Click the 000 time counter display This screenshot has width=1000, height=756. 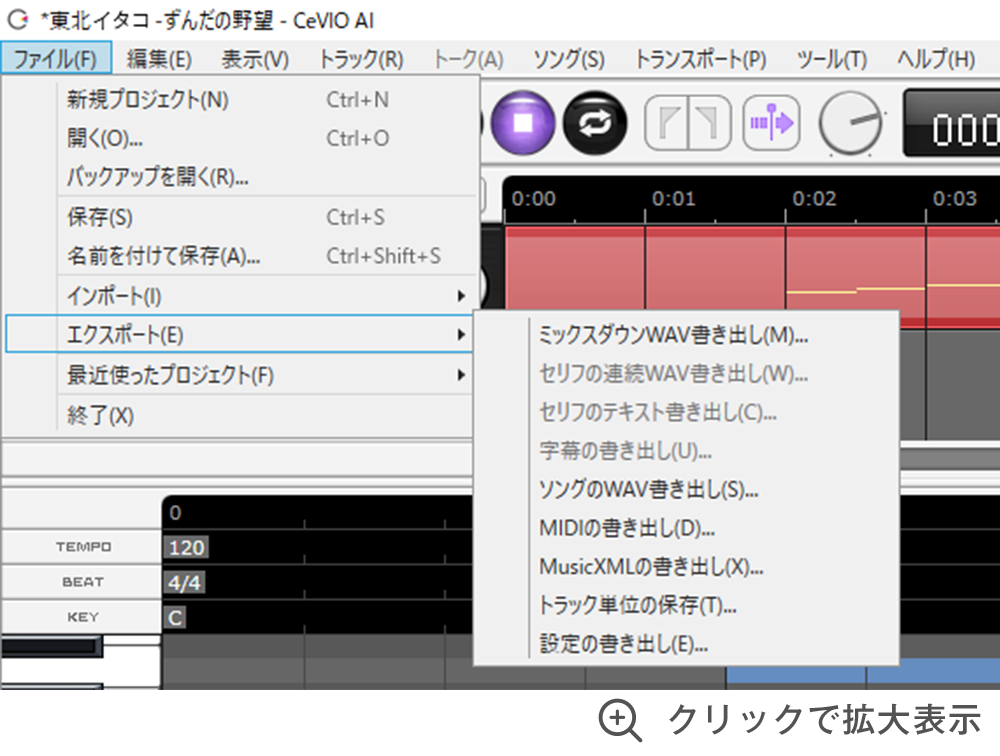click(x=952, y=122)
